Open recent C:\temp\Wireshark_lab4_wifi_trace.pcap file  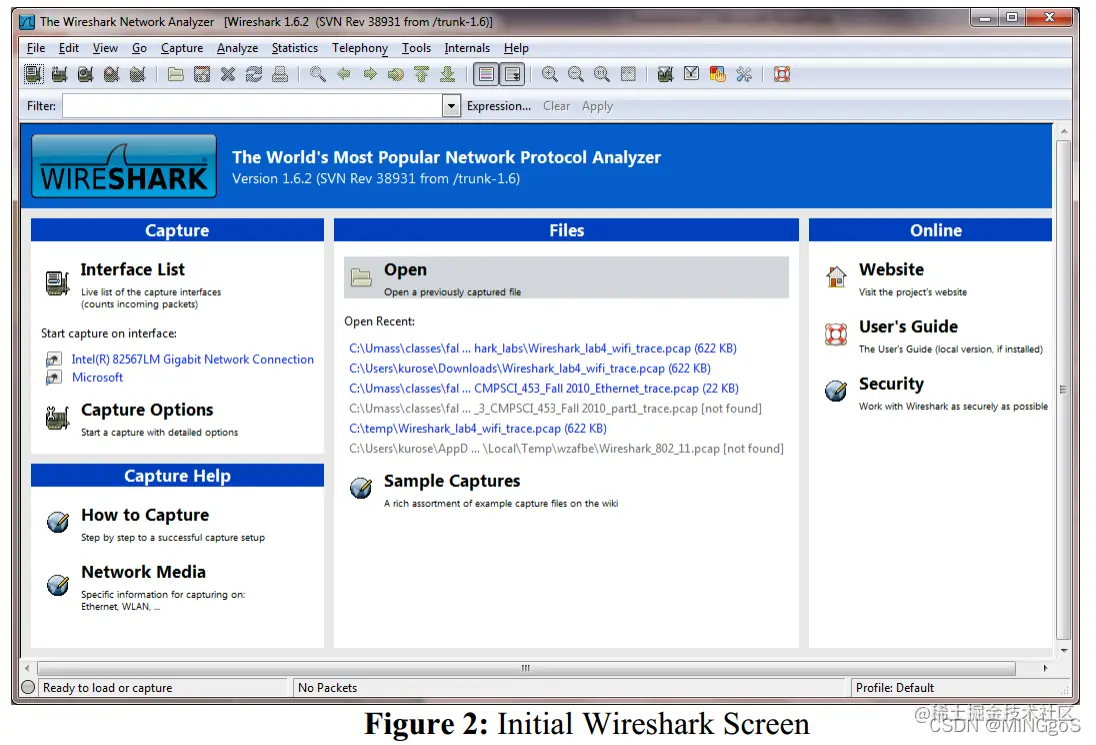tap(478, 428)
